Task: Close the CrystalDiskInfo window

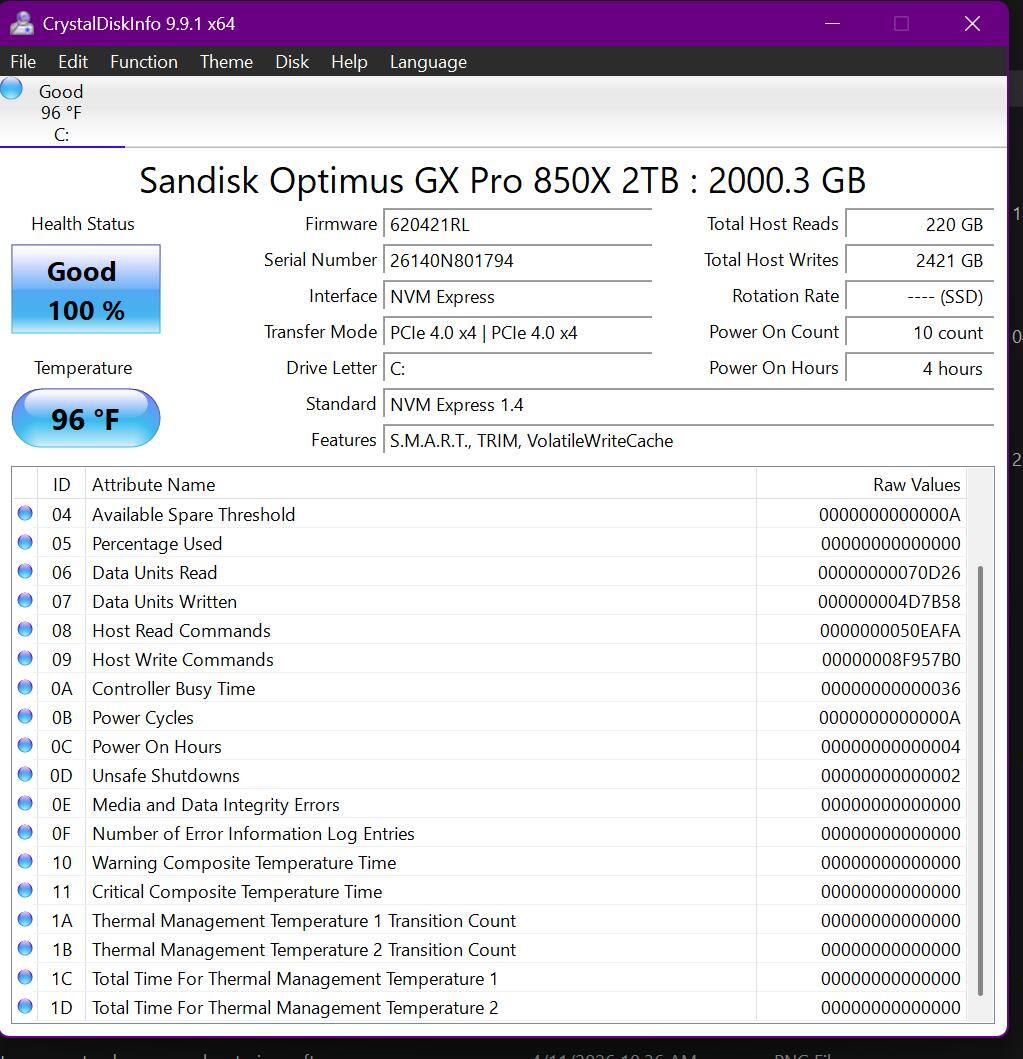Action: 972,24
